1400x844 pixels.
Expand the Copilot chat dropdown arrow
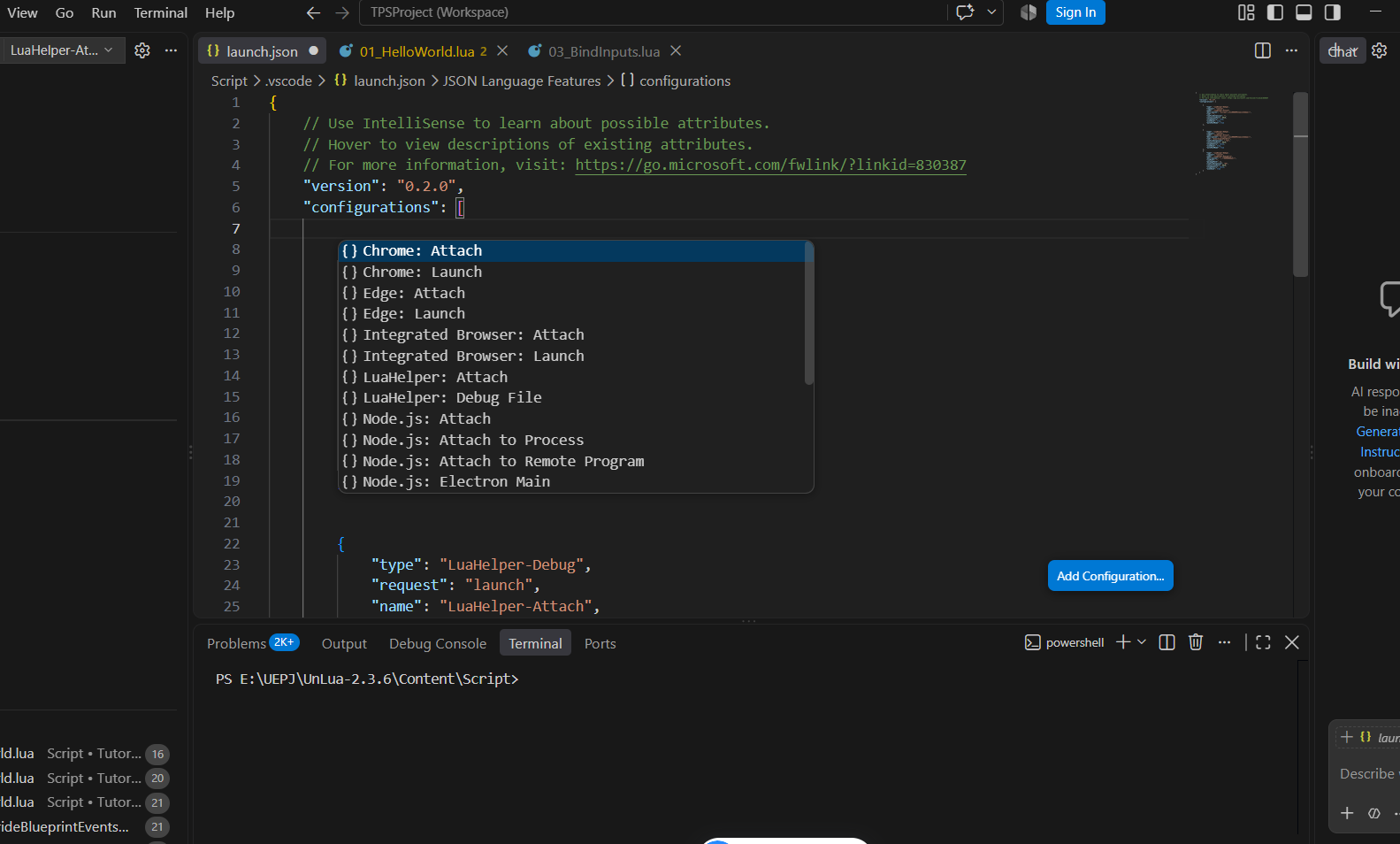[991, 12]
